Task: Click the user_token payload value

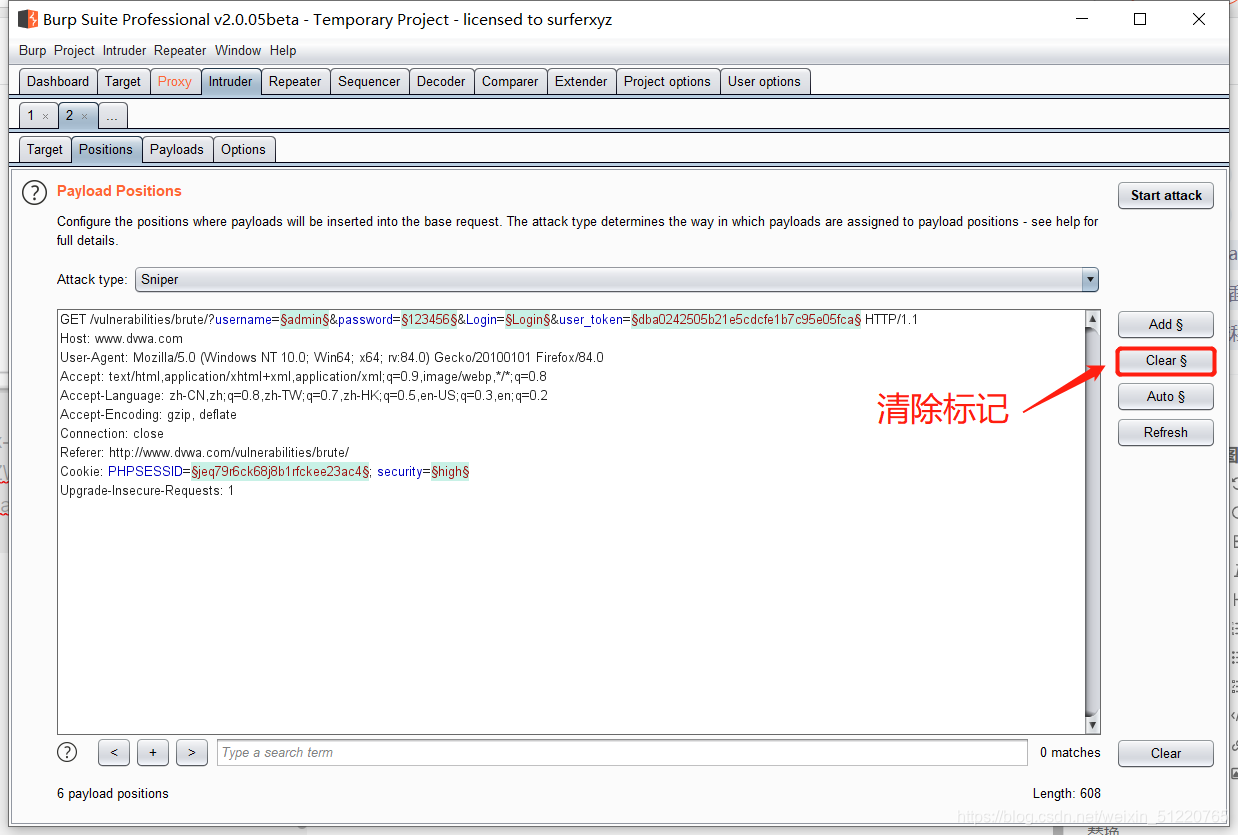Action: click(746, 320)
